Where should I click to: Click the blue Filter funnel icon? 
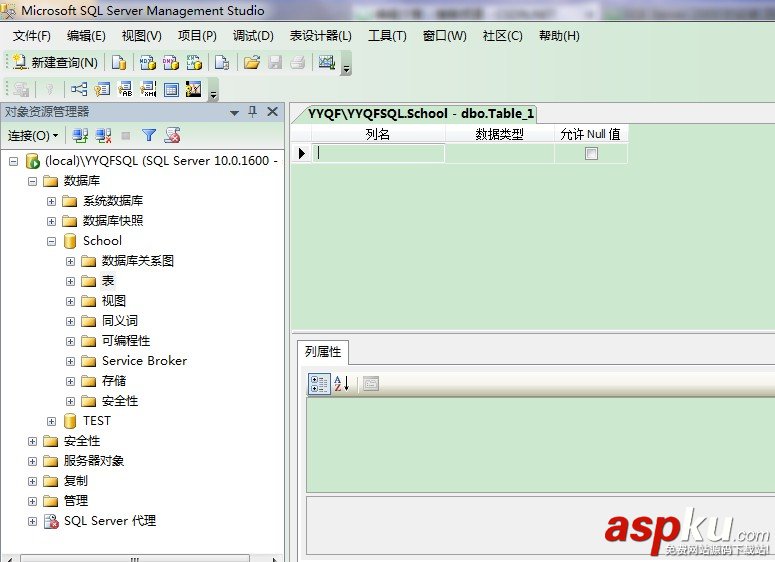click(x=149, y=135)
